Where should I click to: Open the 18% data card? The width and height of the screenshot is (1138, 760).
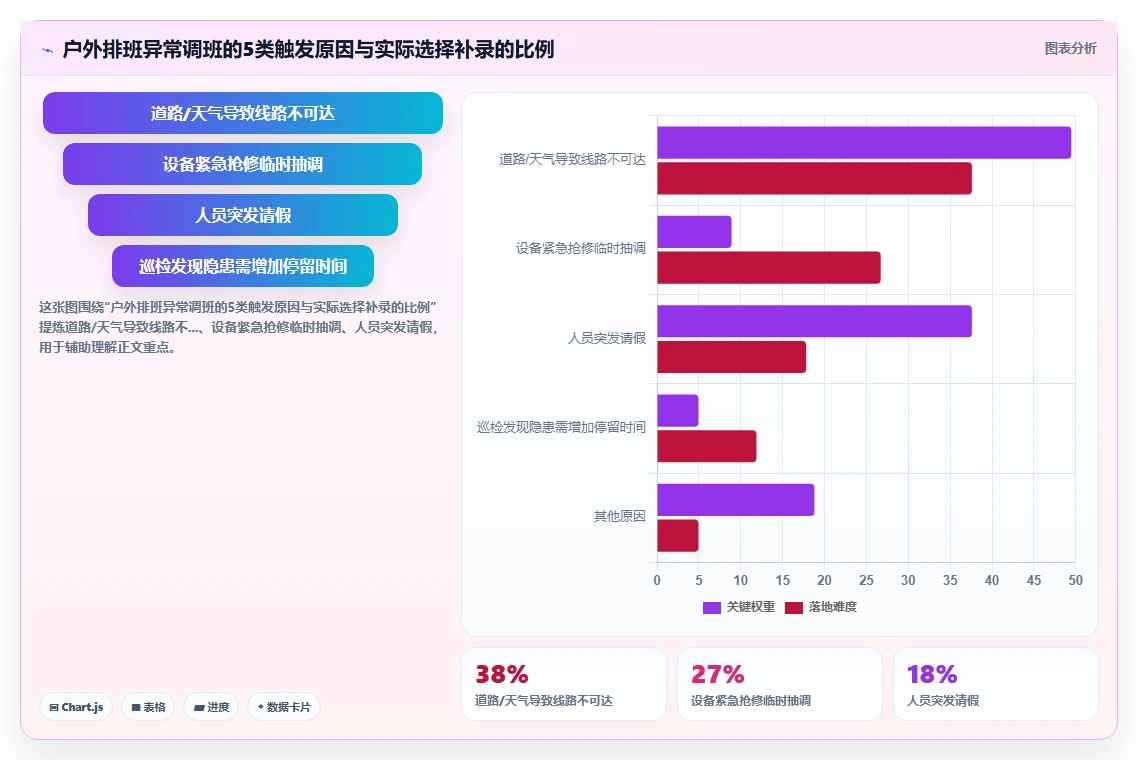tap(996, 684)
